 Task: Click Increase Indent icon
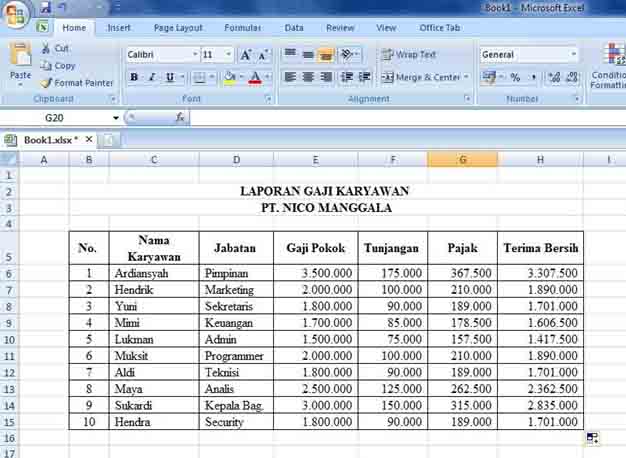coord(364,77)
